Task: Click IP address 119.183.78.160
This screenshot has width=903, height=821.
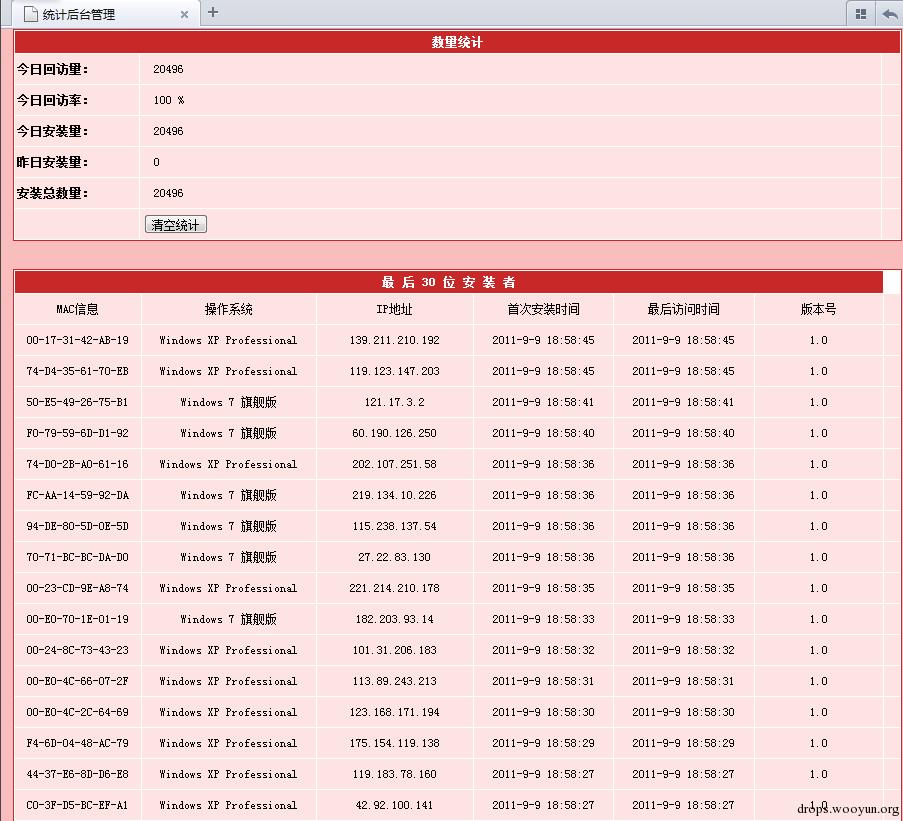Action: pyautogui.click(x=394, y=774)
